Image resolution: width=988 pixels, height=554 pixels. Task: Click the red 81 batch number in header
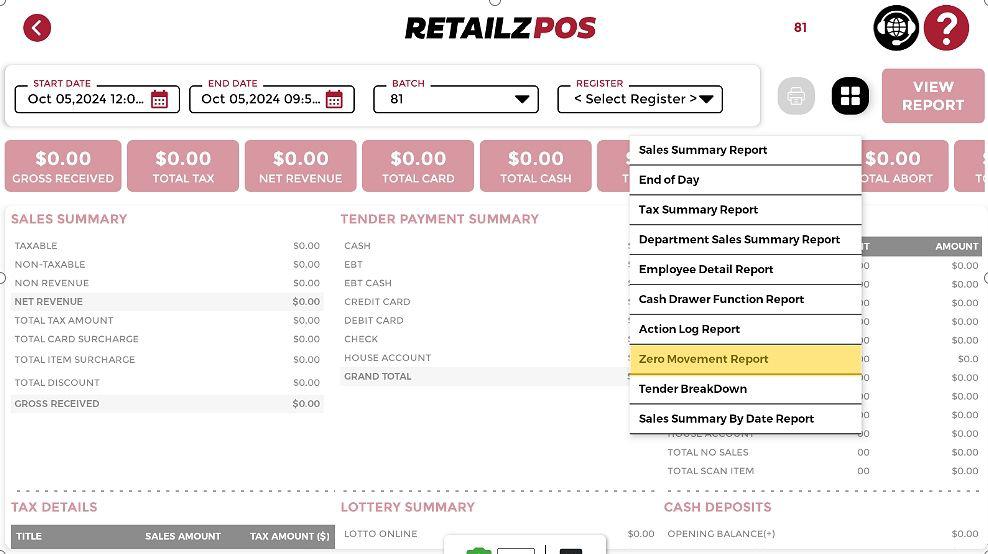[x=800, y=28]
